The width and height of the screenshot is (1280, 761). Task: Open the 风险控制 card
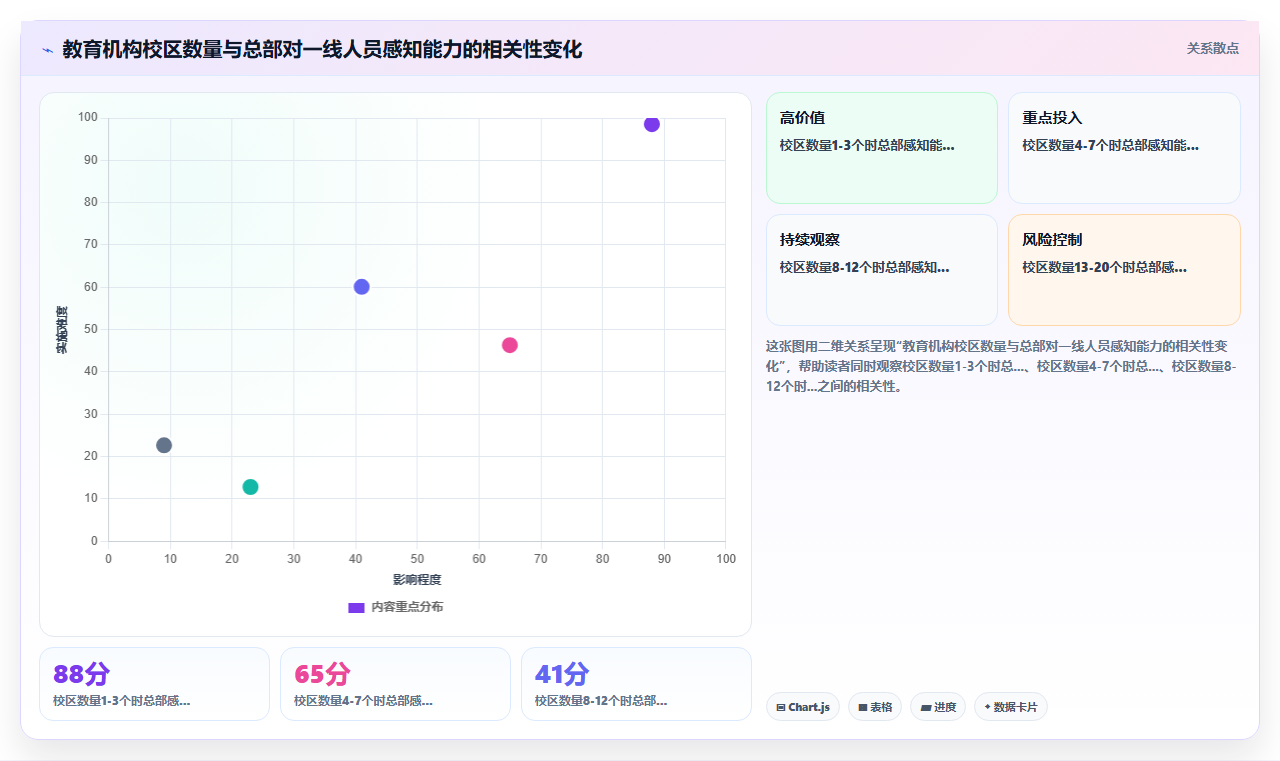point(1124,270)
